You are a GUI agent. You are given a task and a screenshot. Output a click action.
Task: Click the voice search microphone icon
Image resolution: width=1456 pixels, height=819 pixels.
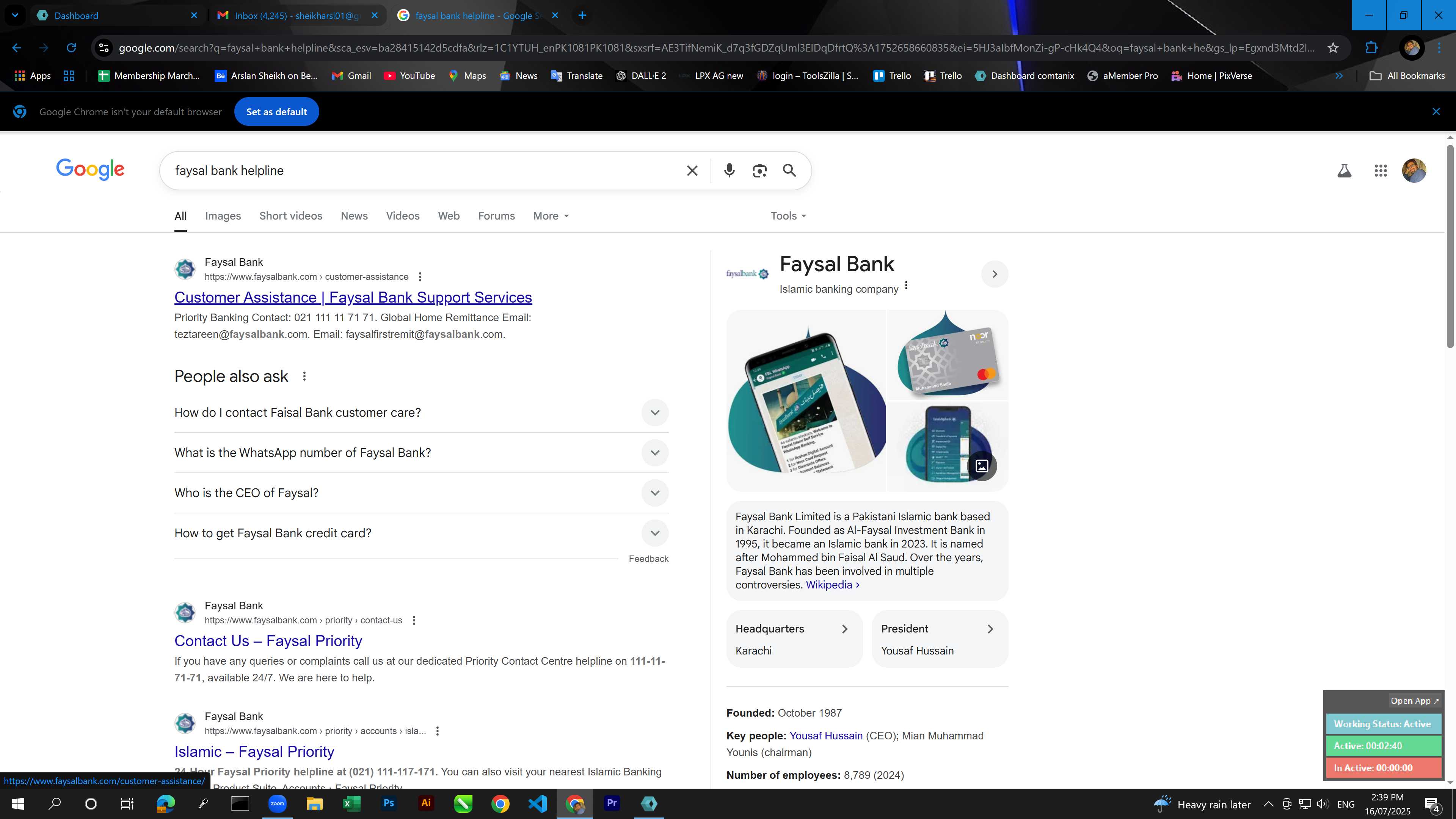point(729,171)
